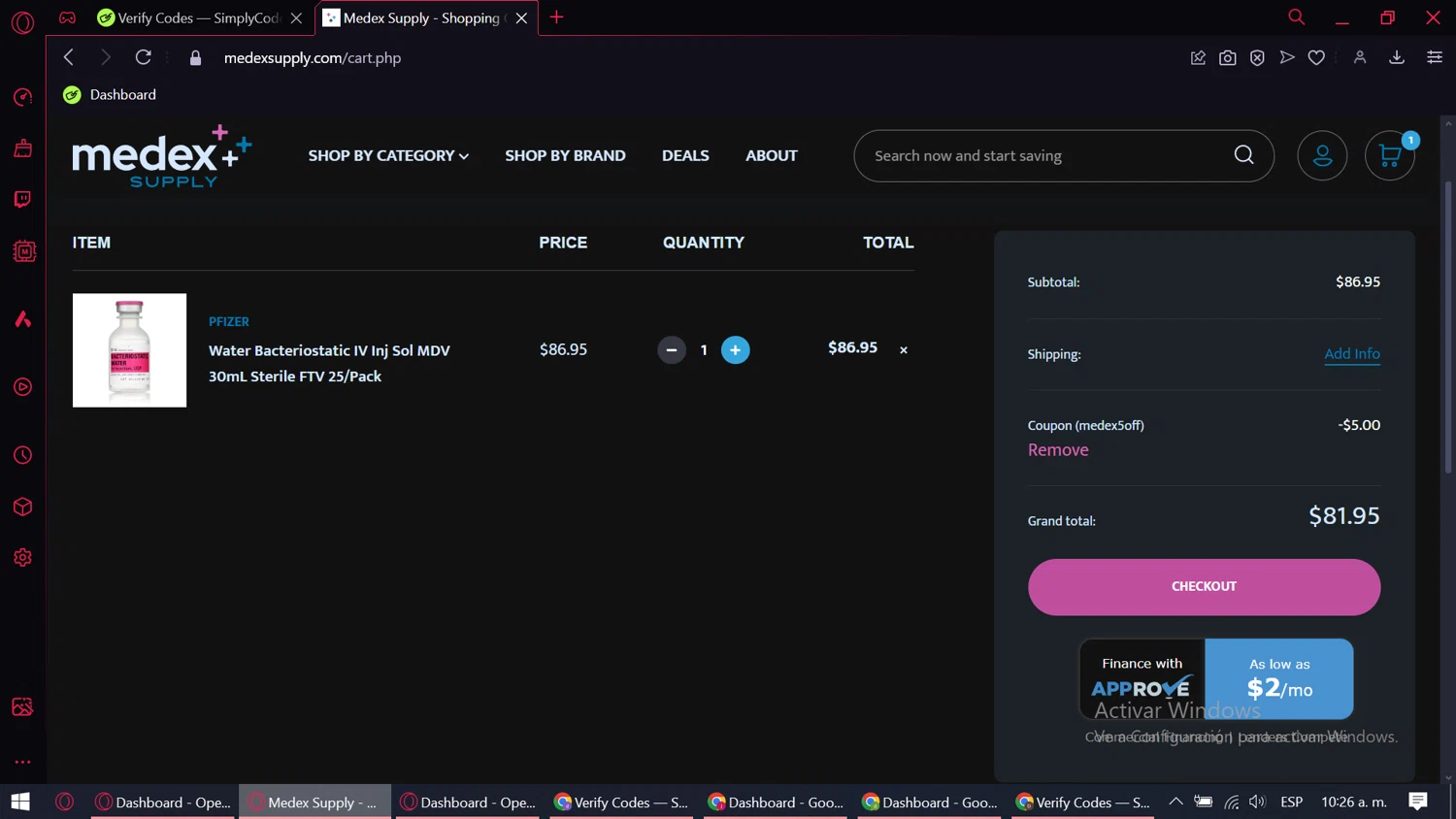The image size is (1456, 819).
Task: Expand Shop By Category dropdown
Action: (388, 155)
